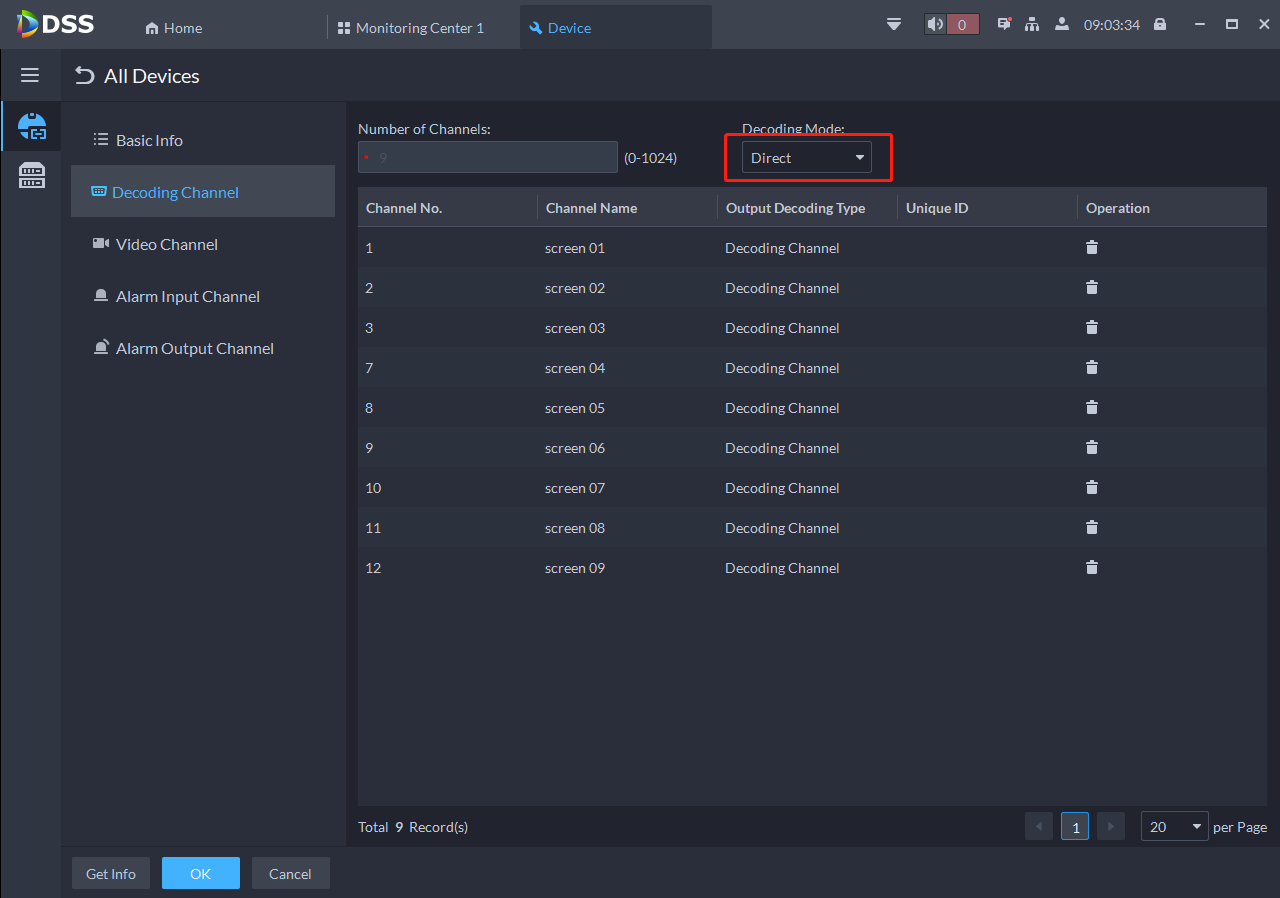Select the Channel No. column header

[404, 208]
